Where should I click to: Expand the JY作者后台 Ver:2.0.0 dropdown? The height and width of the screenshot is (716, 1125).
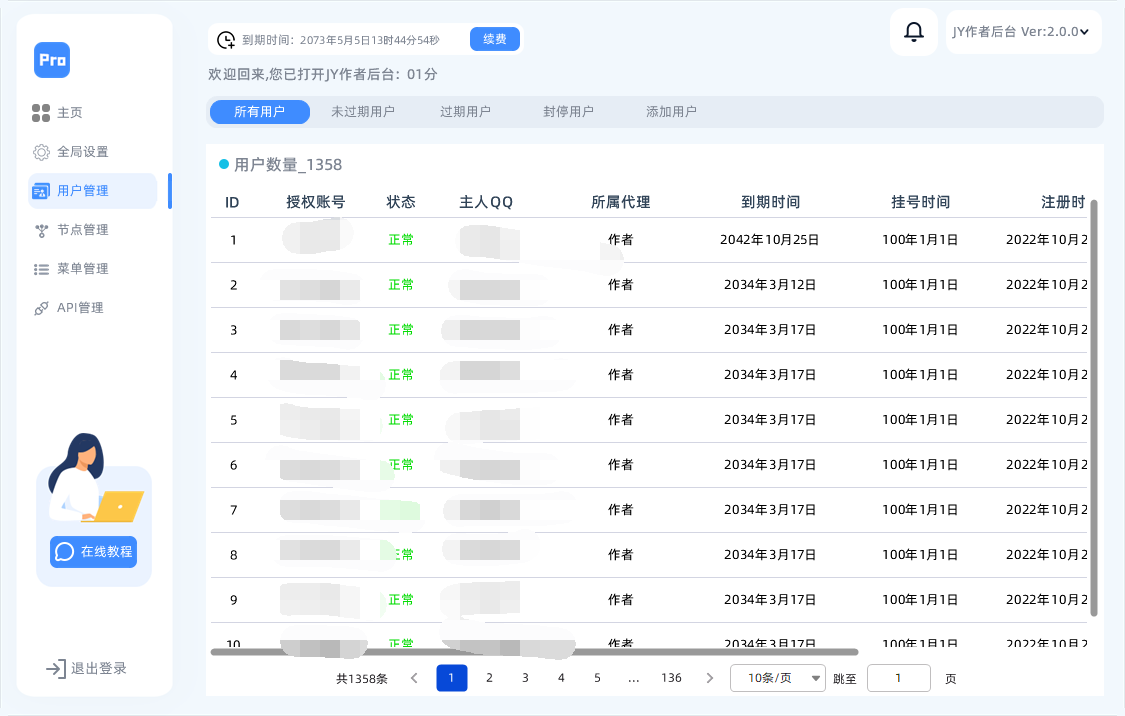coord(1023,31)
